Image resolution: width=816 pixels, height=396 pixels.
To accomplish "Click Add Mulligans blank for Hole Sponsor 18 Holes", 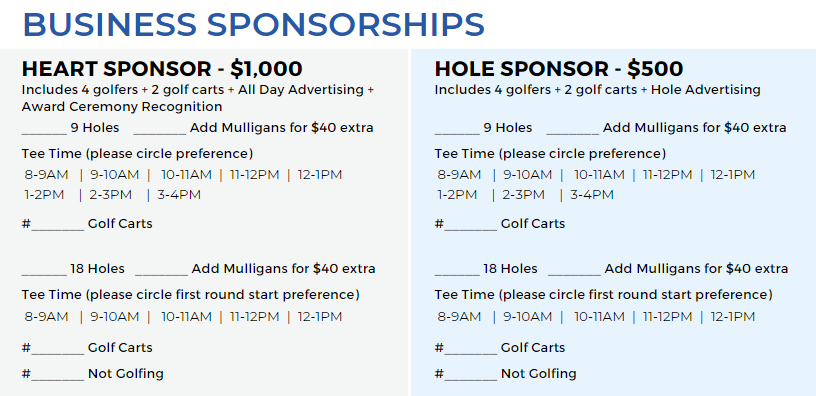I will tap(575, 273).
